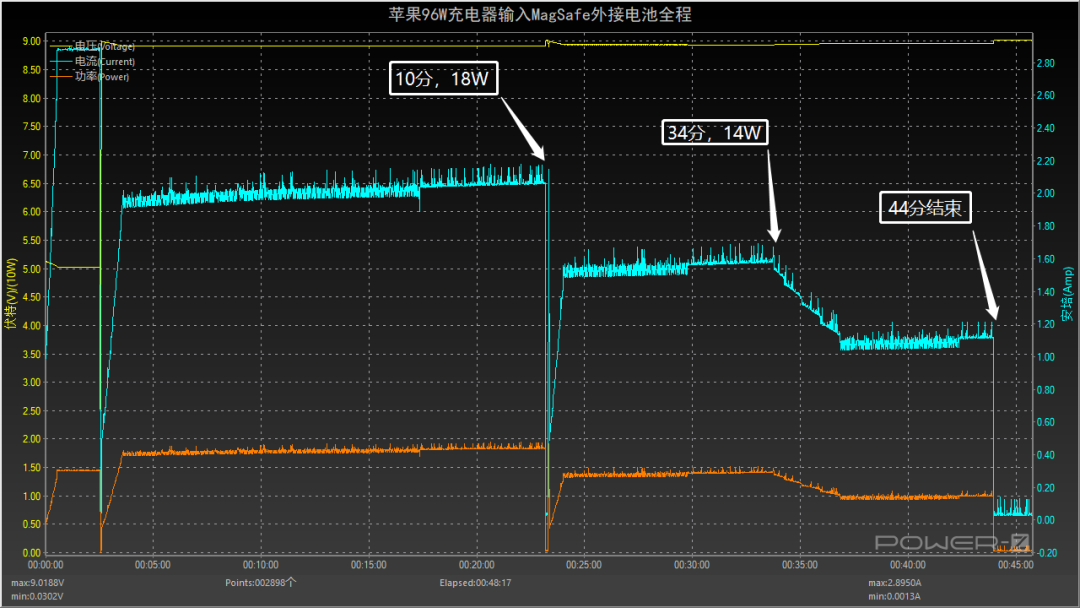This screenshot has width=1080, height=608.
Task: Click the 00:00:00 time axis label
Action: [x=45, y=565]
